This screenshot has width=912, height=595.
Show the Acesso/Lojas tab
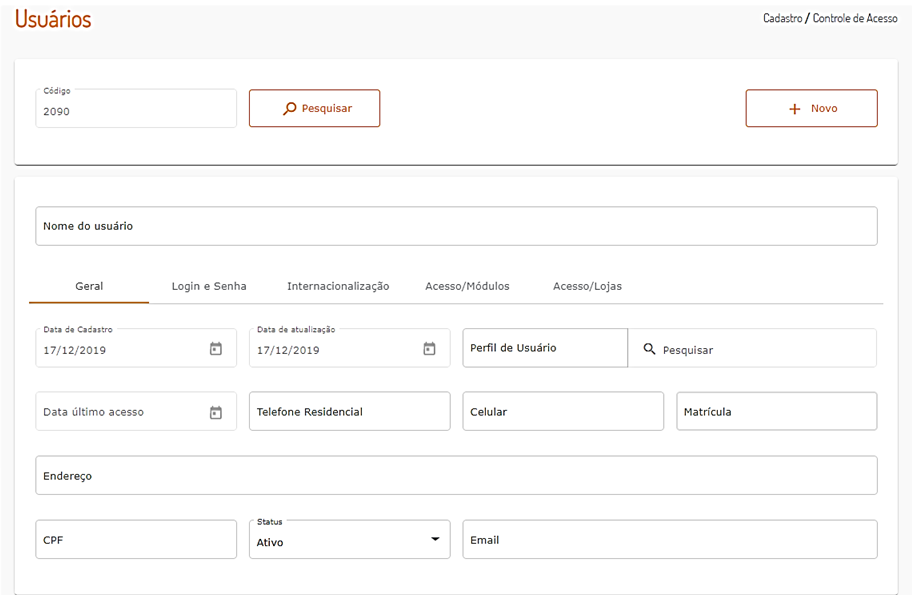pyautogui.click(x=587, y=286)
